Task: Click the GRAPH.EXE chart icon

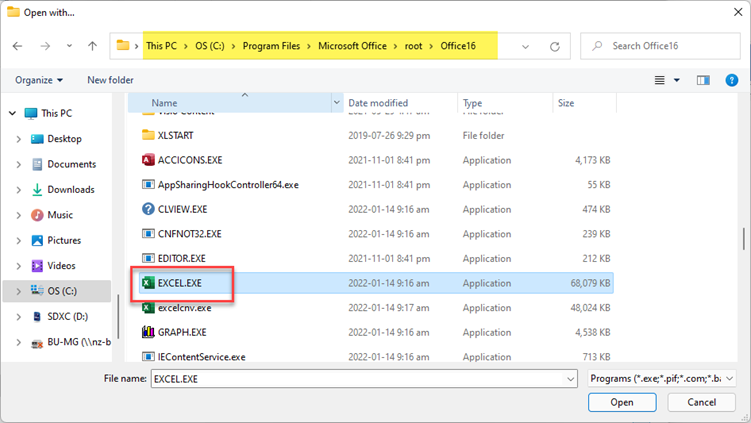Action: point(148,332)
